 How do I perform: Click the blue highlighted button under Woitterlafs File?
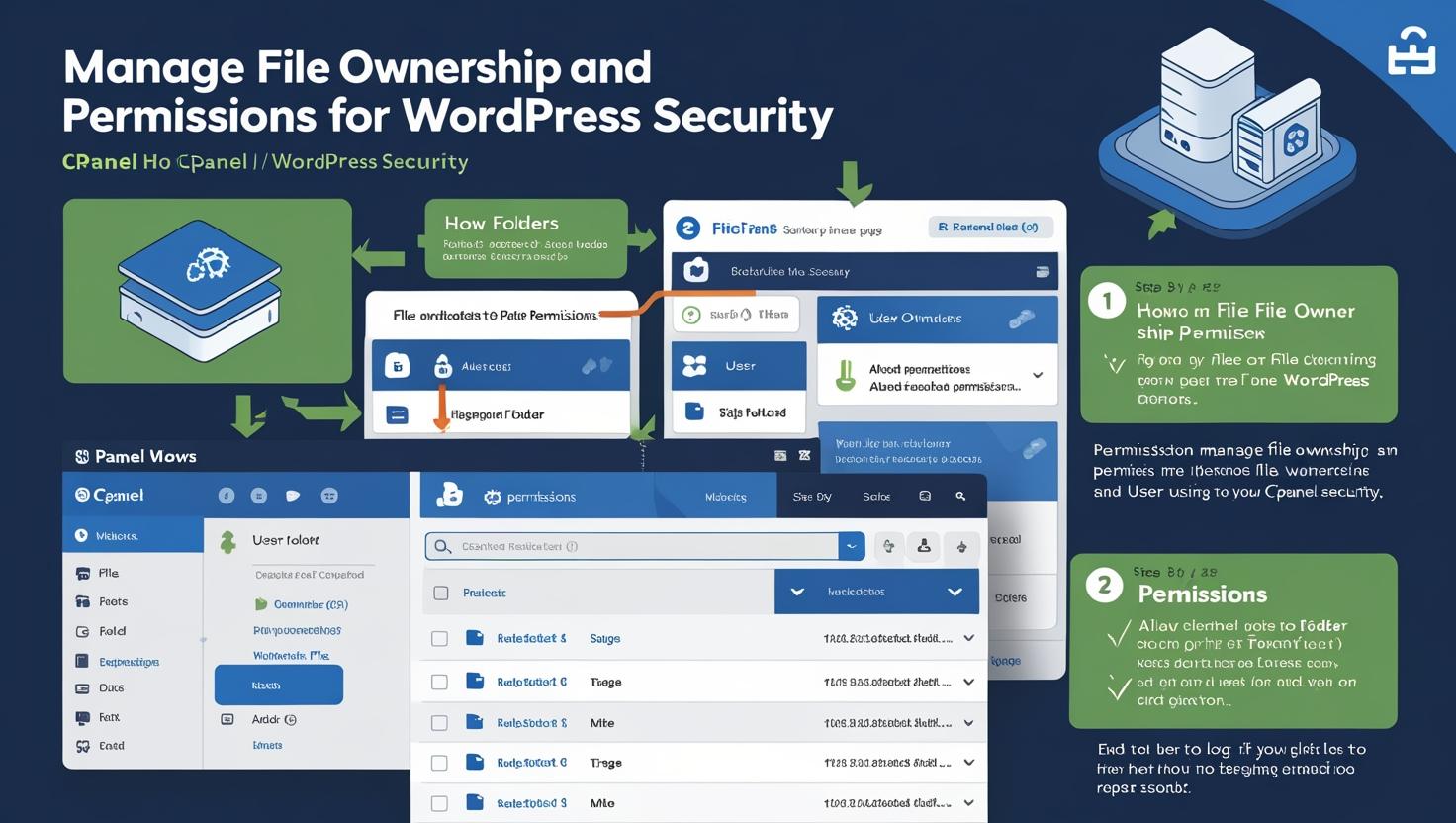point(279,685)
